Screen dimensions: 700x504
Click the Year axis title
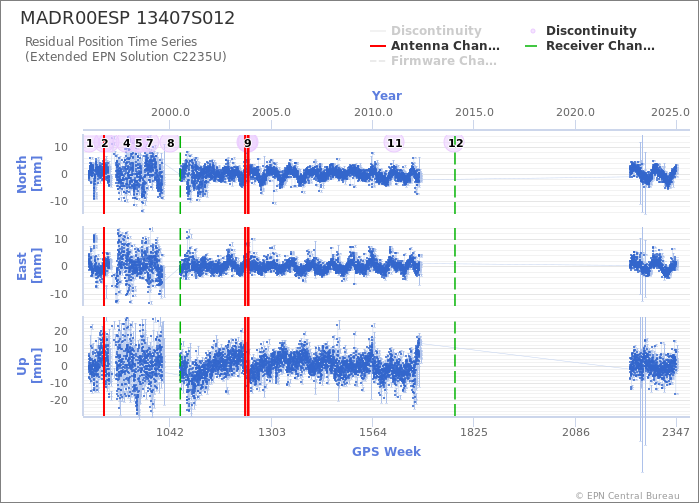[387, 96]
